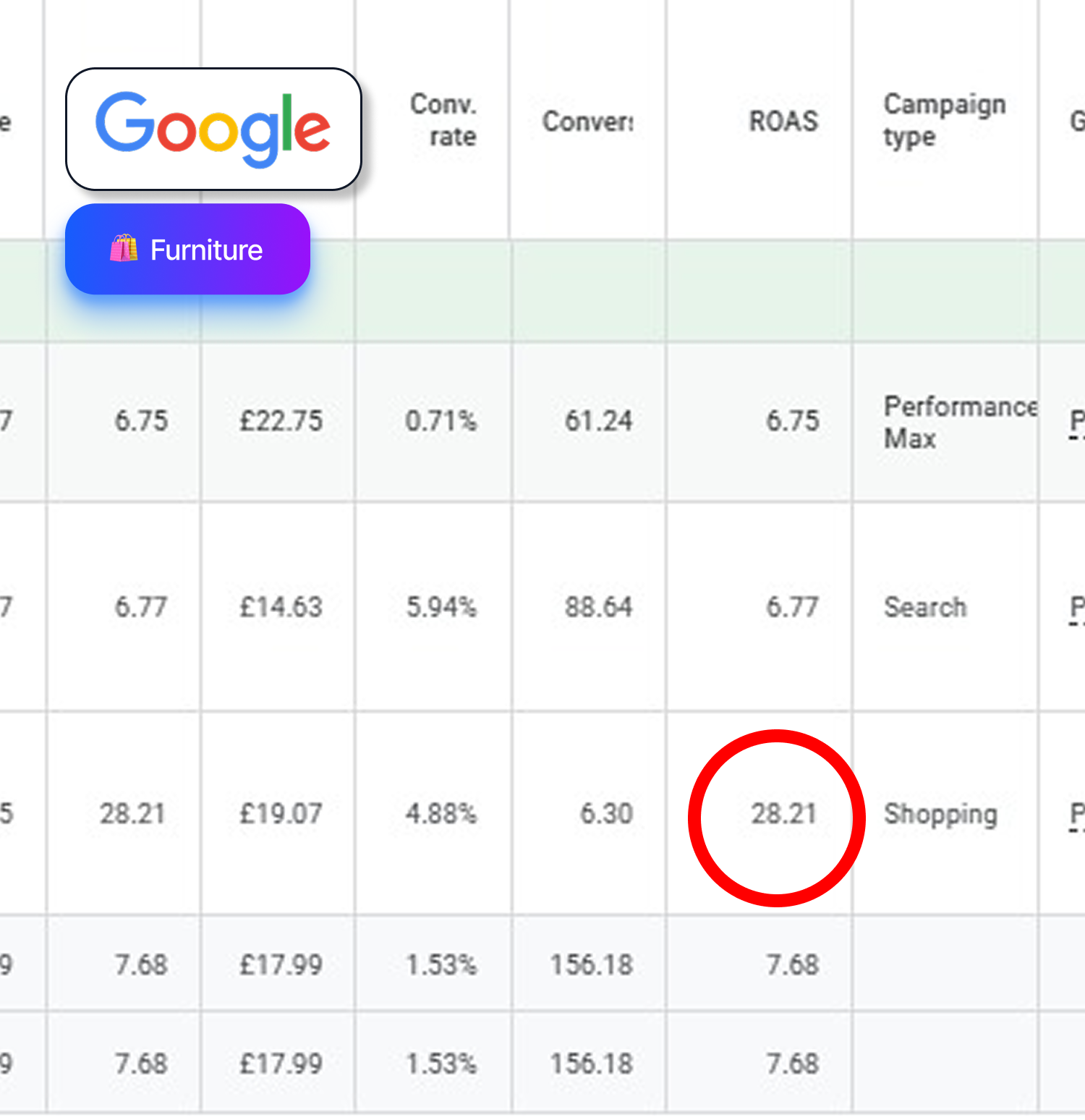Sort by the Conv. rate column header
Viewport: 1085px width, 1120px height.
[x=443, y=120]
